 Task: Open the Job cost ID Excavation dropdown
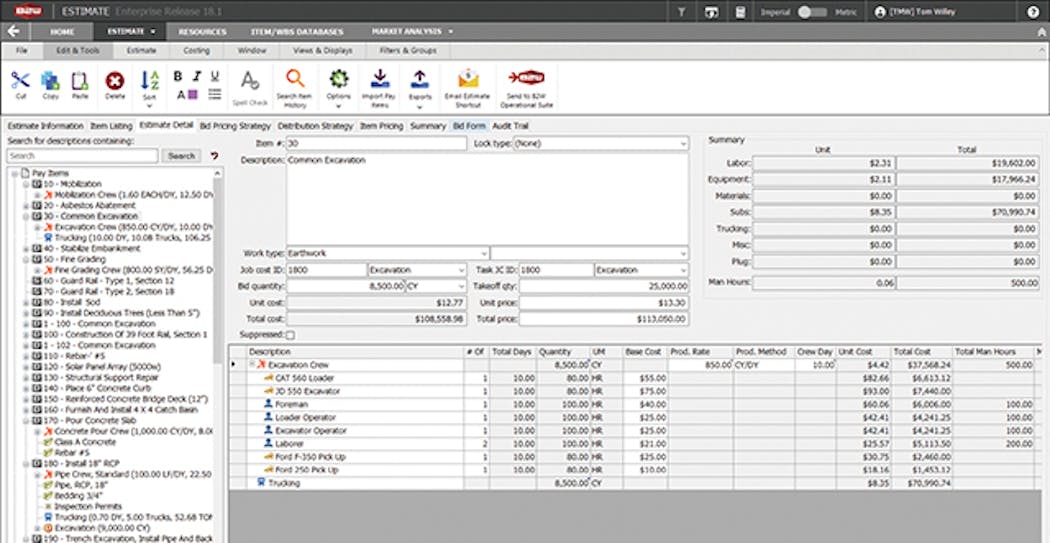[461, 270]
